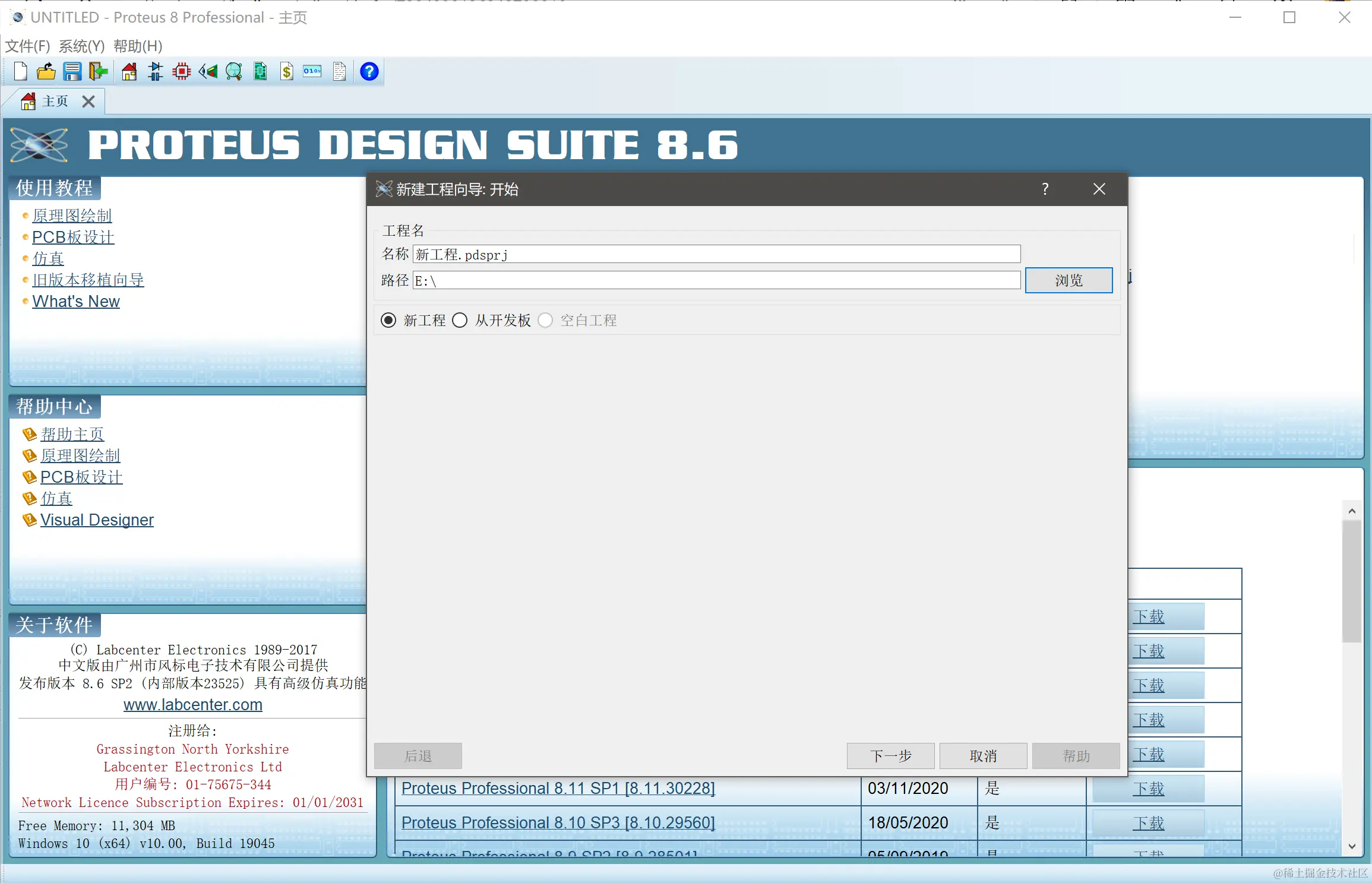Click the book icon beside Visual Designer
The image size is (1372, 883).
[x=29, y=520]
